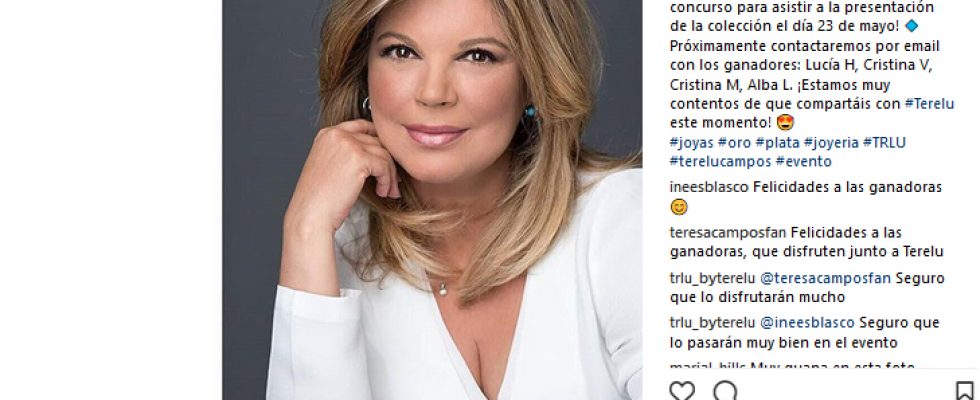The image size is (980, 400).
Task: Click the heart-eyes emoji in caption
Action: (786, 123)
